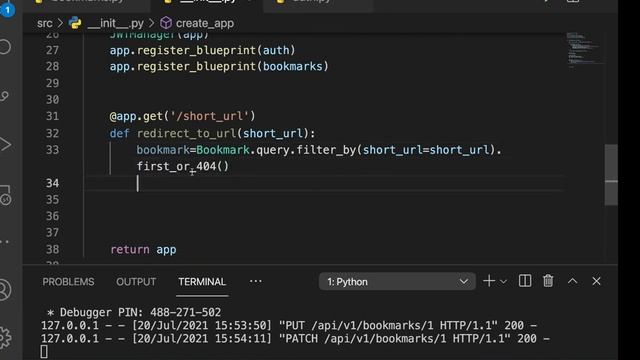Switch to the PROBLEMS tab

click(x=68, y=282)
